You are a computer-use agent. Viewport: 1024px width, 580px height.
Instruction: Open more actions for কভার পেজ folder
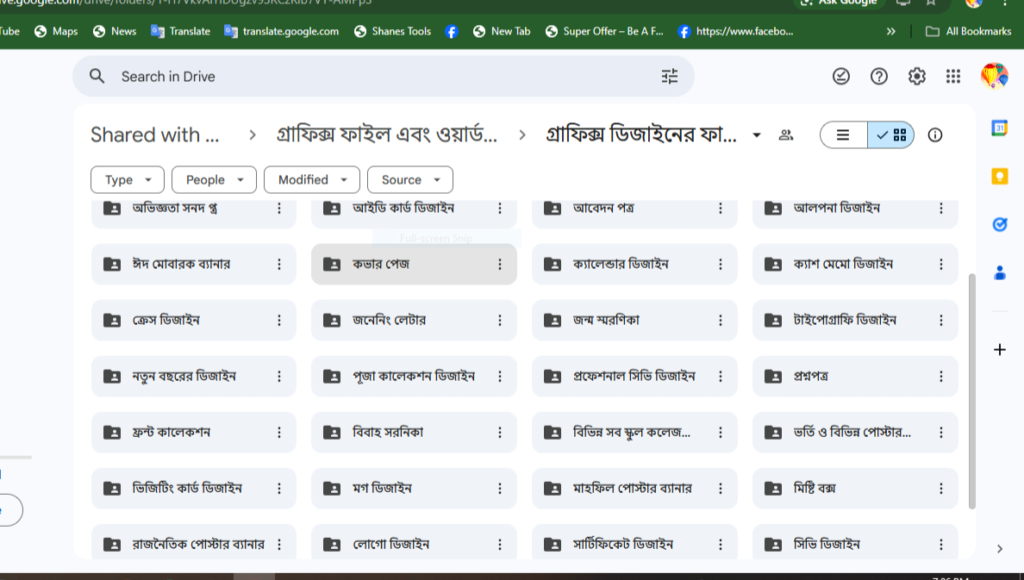tap(500, 264)
